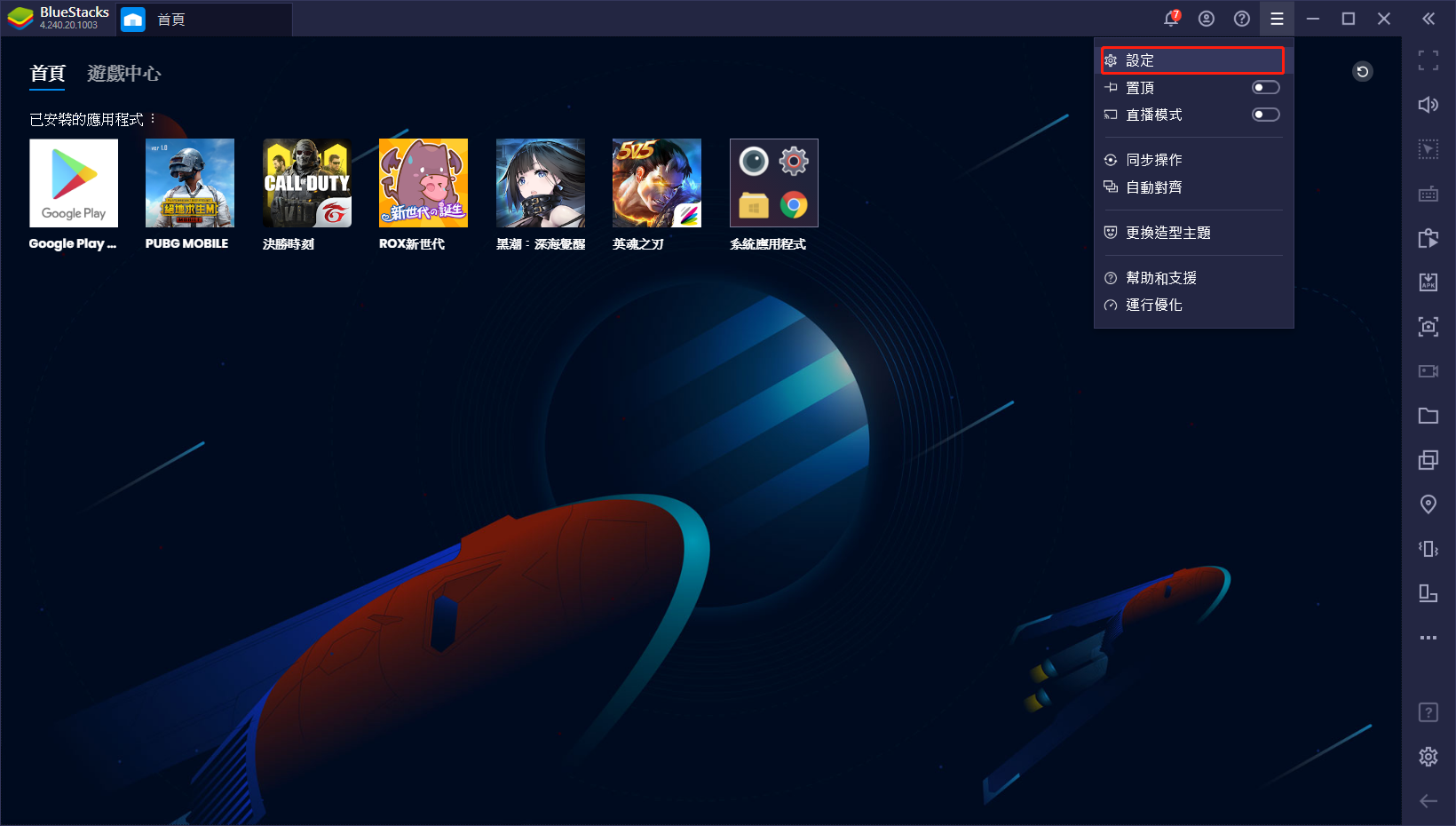Switch to the 遊戲中心 tab
This screenshot has width=1456, height=826.
[123, 74]
